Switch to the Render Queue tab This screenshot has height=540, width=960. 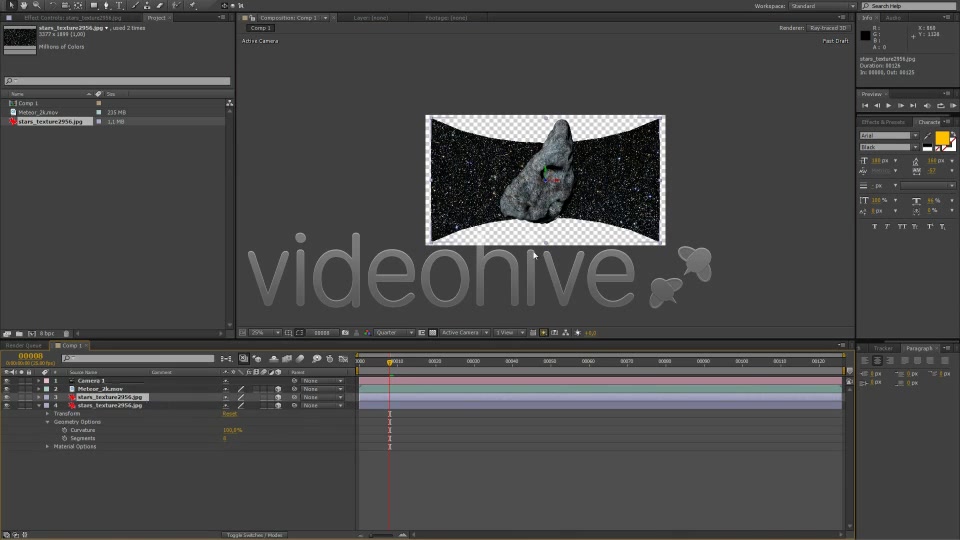(x=23, y=345)
